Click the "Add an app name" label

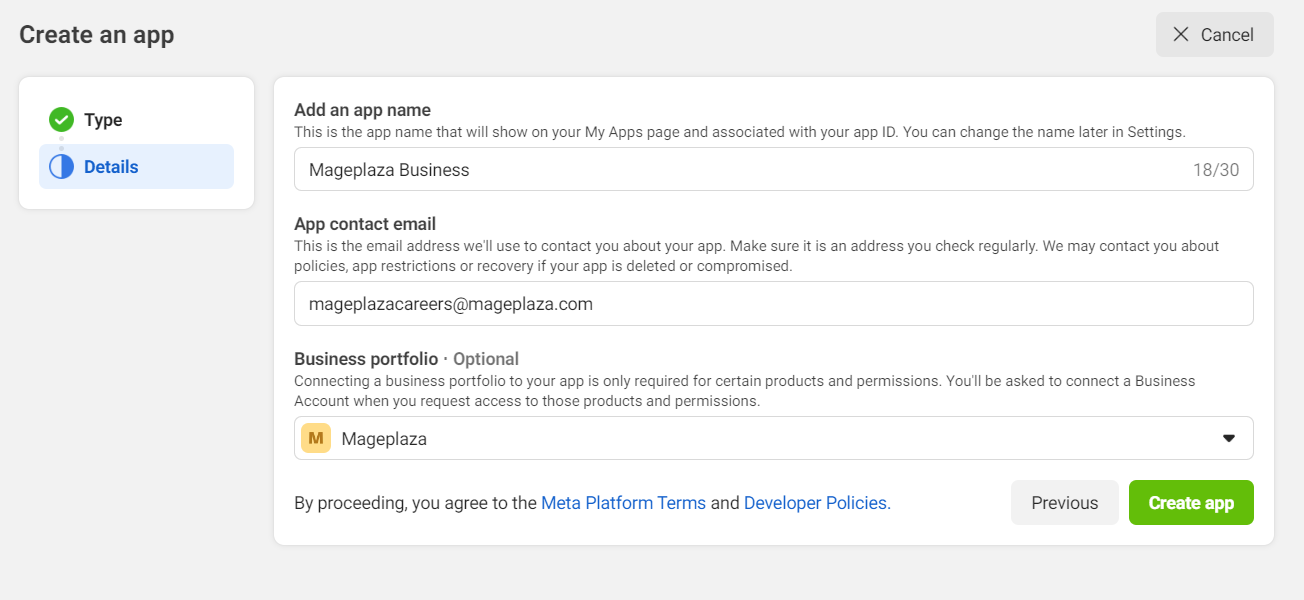click(x=362, y=110)
